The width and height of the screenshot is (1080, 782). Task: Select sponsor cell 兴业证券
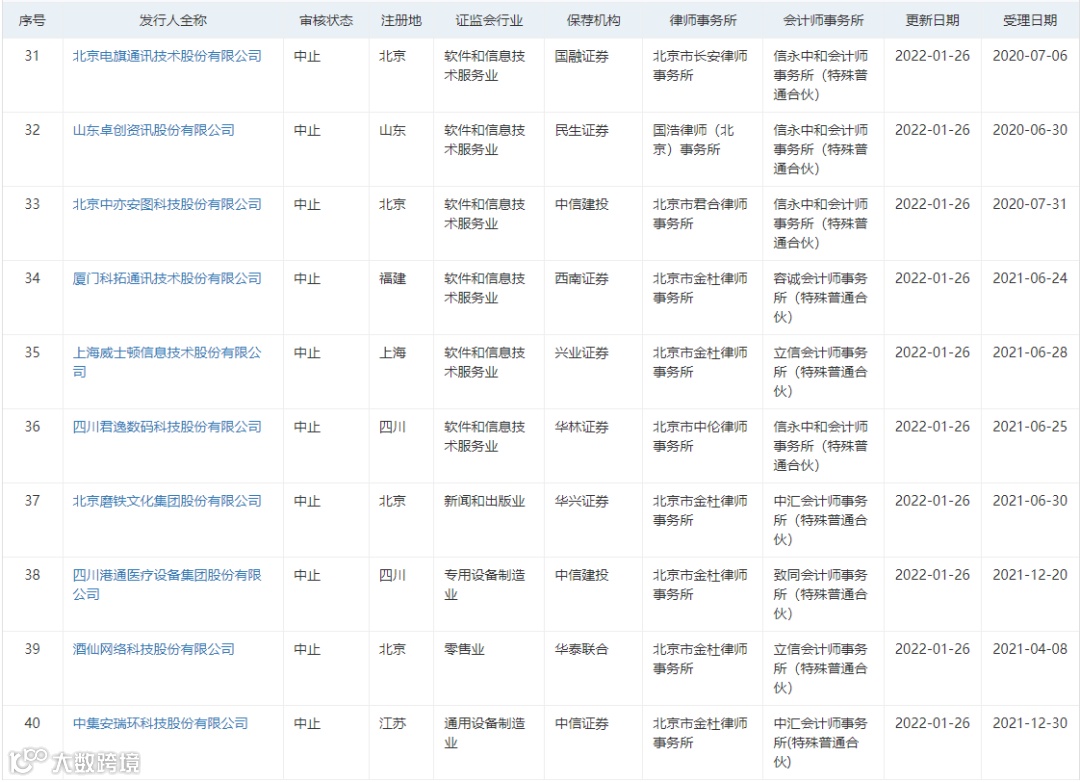tap(582, 353)
